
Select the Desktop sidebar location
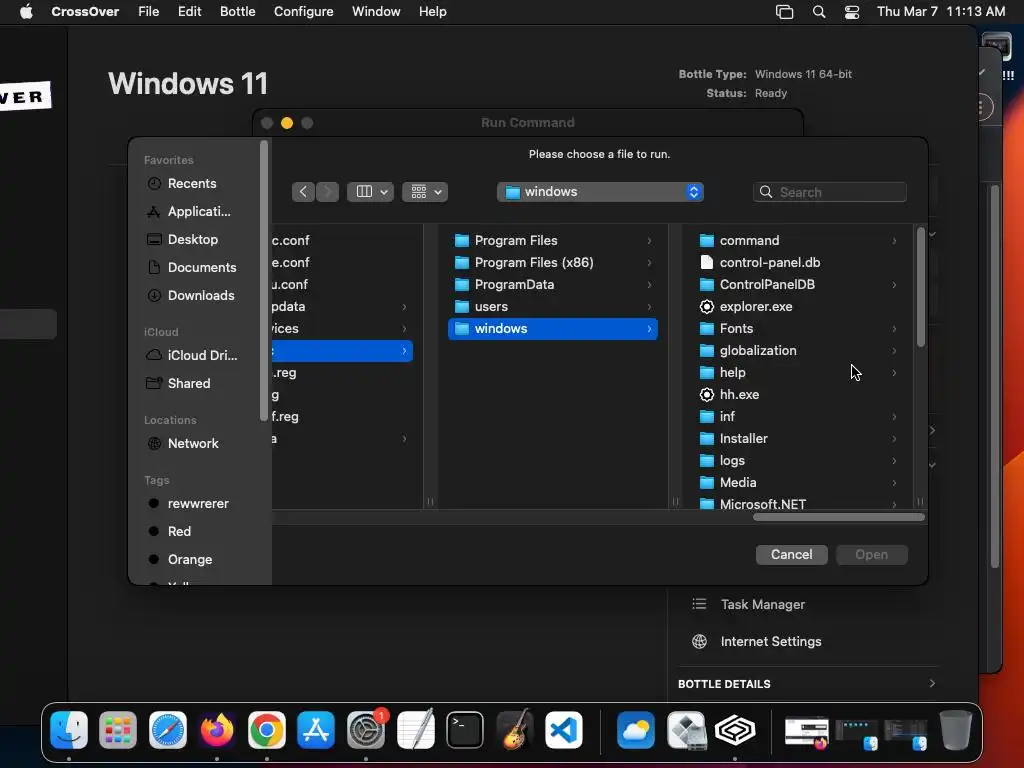click(x=192, y=240)
